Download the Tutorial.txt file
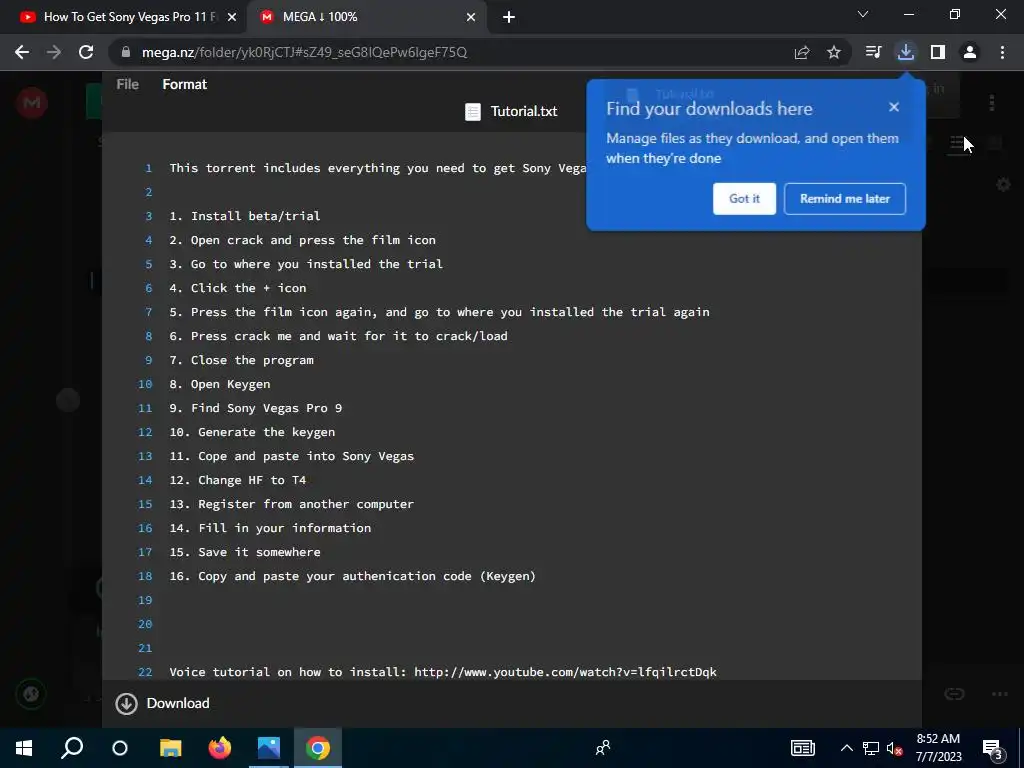The height and width of the screenshot is (768, 1024). (163, 703)
